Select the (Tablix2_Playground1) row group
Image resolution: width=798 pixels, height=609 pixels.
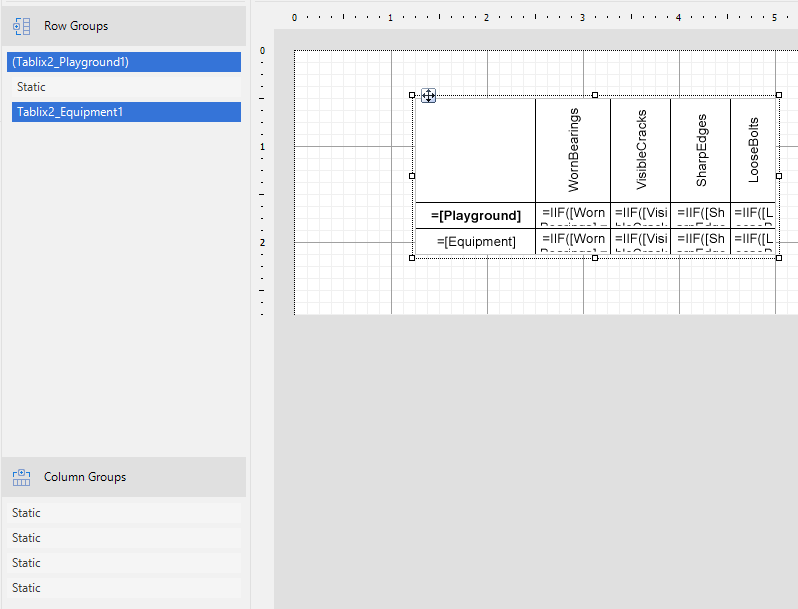(124, 62)
